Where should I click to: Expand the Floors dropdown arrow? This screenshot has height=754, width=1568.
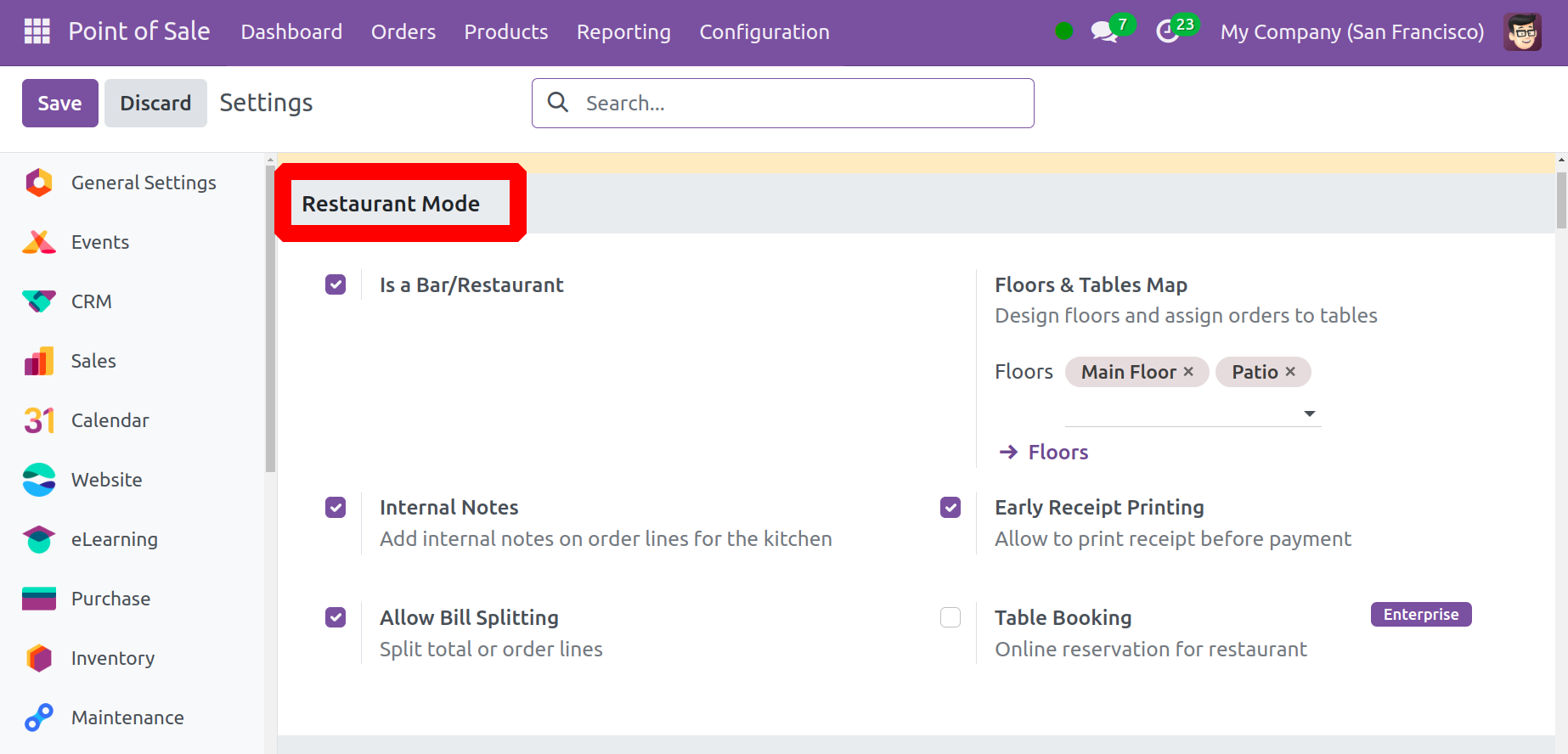[1310, 414]
